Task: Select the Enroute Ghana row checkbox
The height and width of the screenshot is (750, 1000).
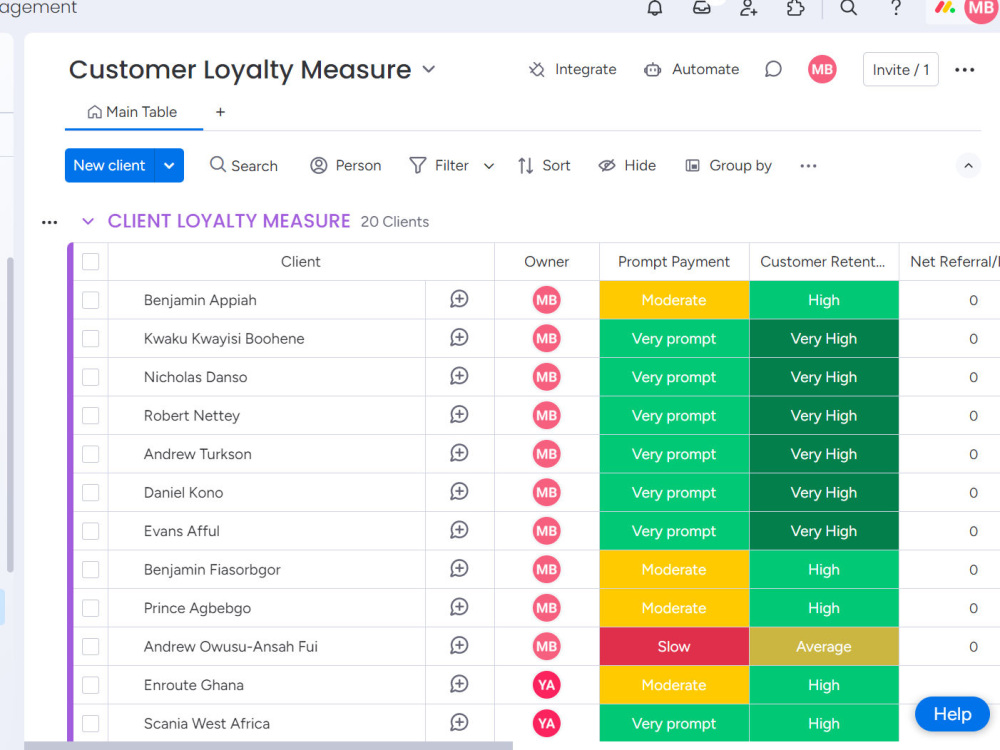Action: coord(91,685)
